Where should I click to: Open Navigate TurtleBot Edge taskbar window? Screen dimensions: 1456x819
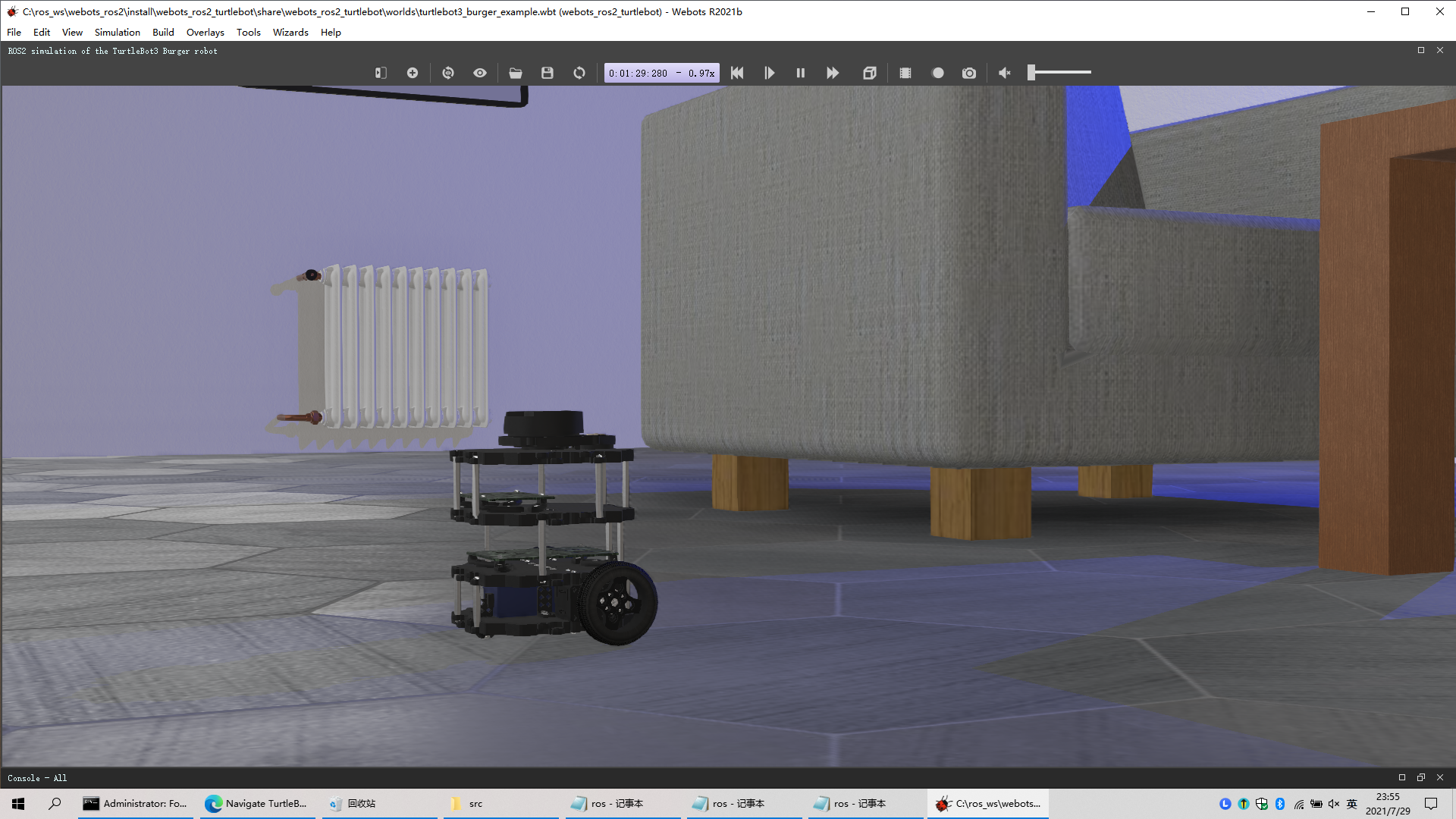(x=256, y=804)
